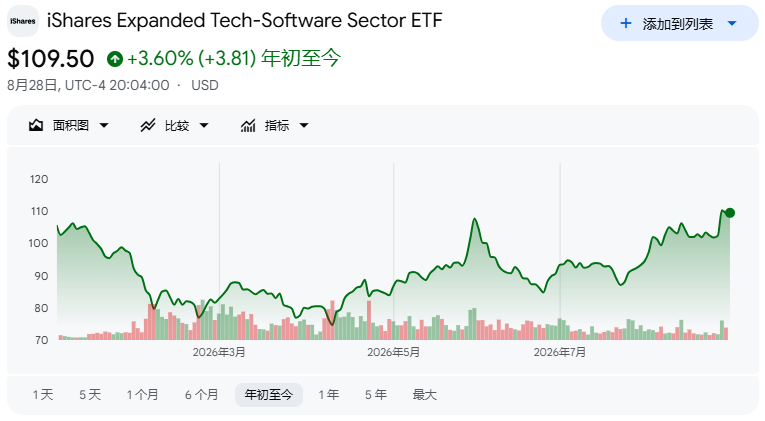The width and height of the screenshot is (765, 421).
Task: Select the active 年初至今 range
Action: tap(269, 395)
